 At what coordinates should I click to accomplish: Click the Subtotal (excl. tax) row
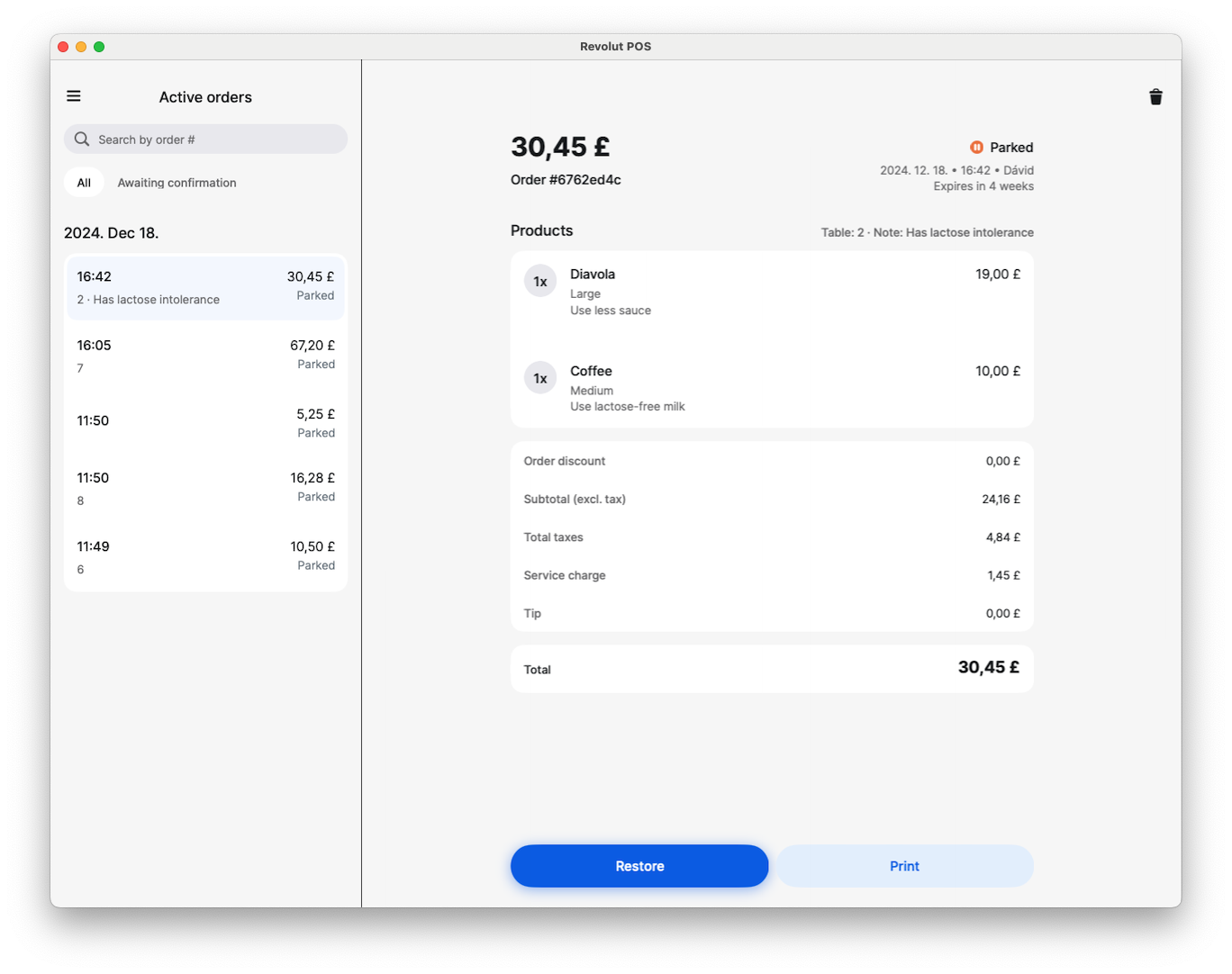click(772, 499)
